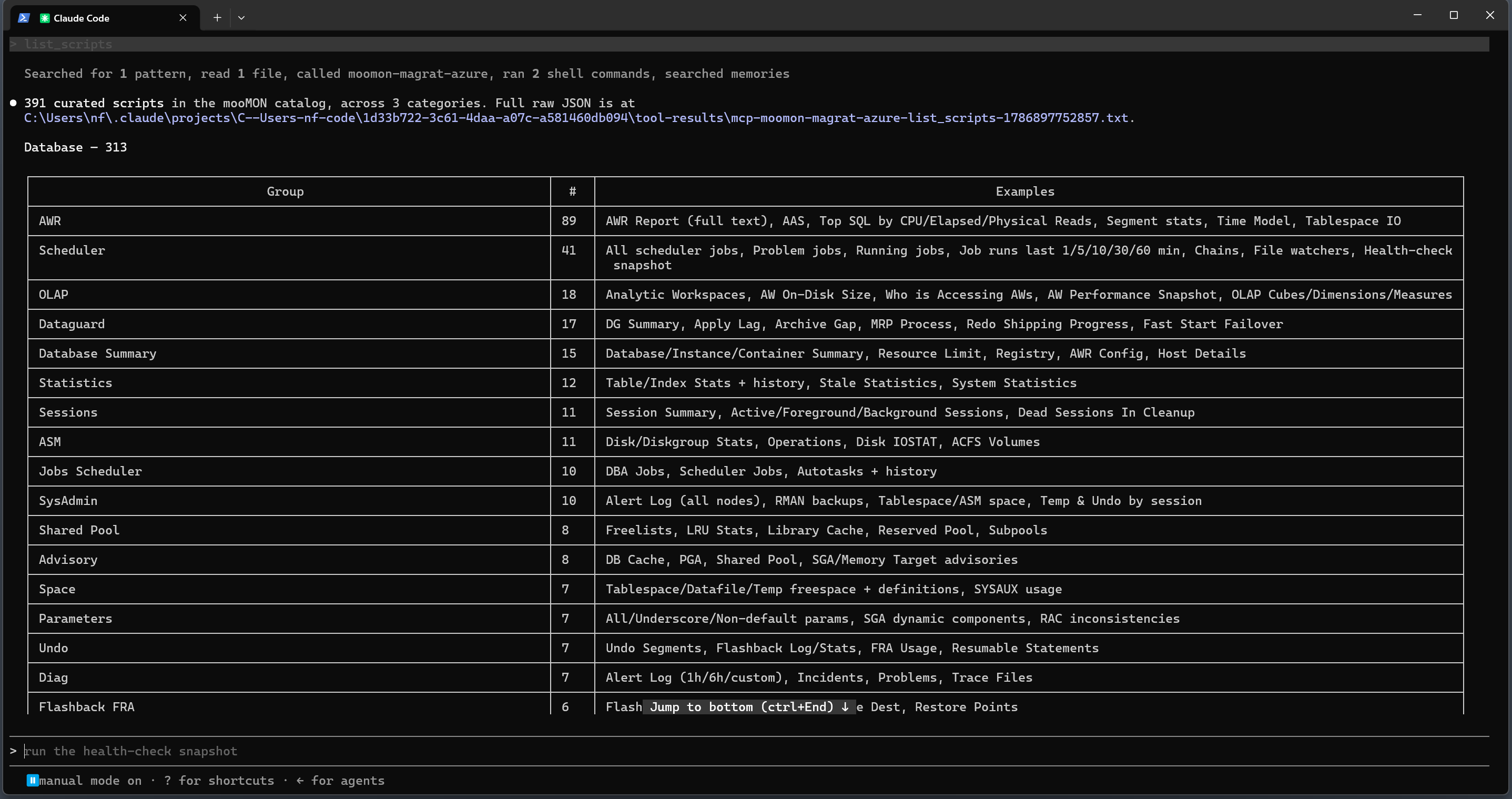Screen dimensions: 1512x799
Task: Click the manual mode pause icon
Action: coord(33,780)
